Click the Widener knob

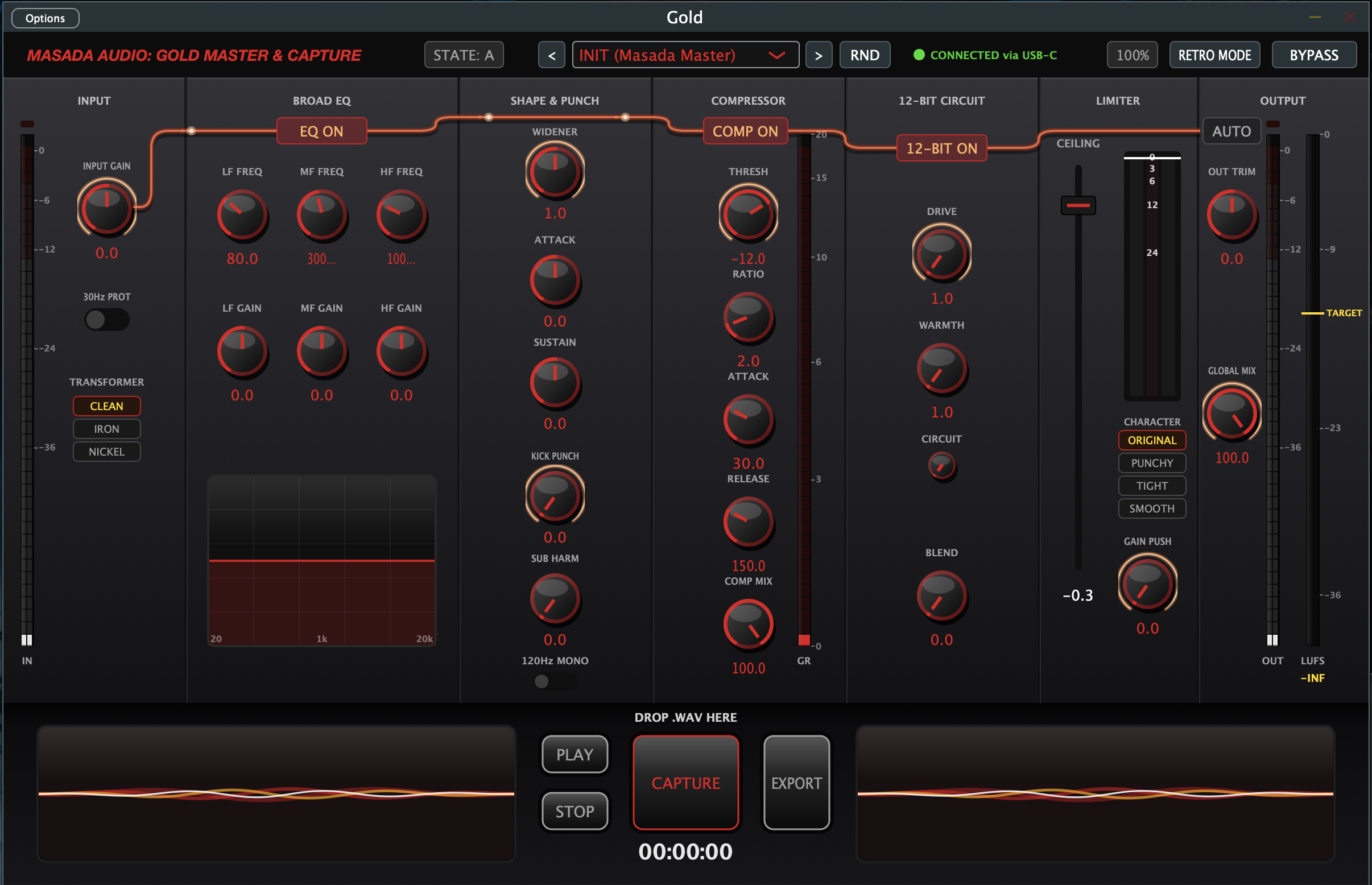tap(555, 171)
